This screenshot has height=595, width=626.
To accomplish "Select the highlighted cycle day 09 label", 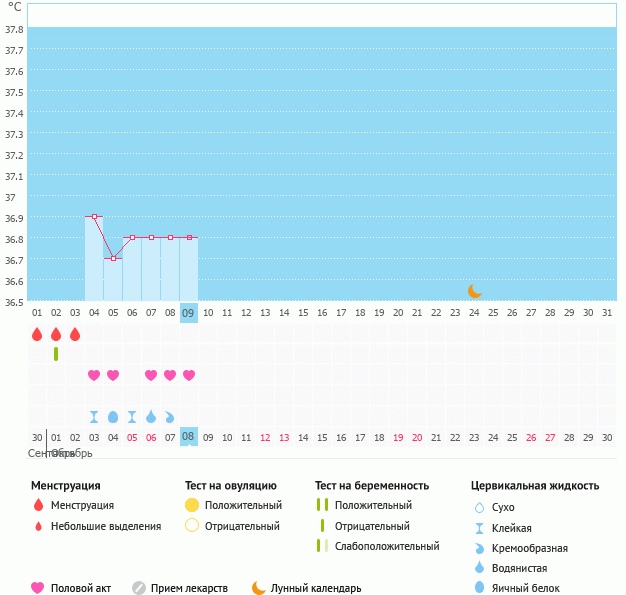I will tap(189, 313).
